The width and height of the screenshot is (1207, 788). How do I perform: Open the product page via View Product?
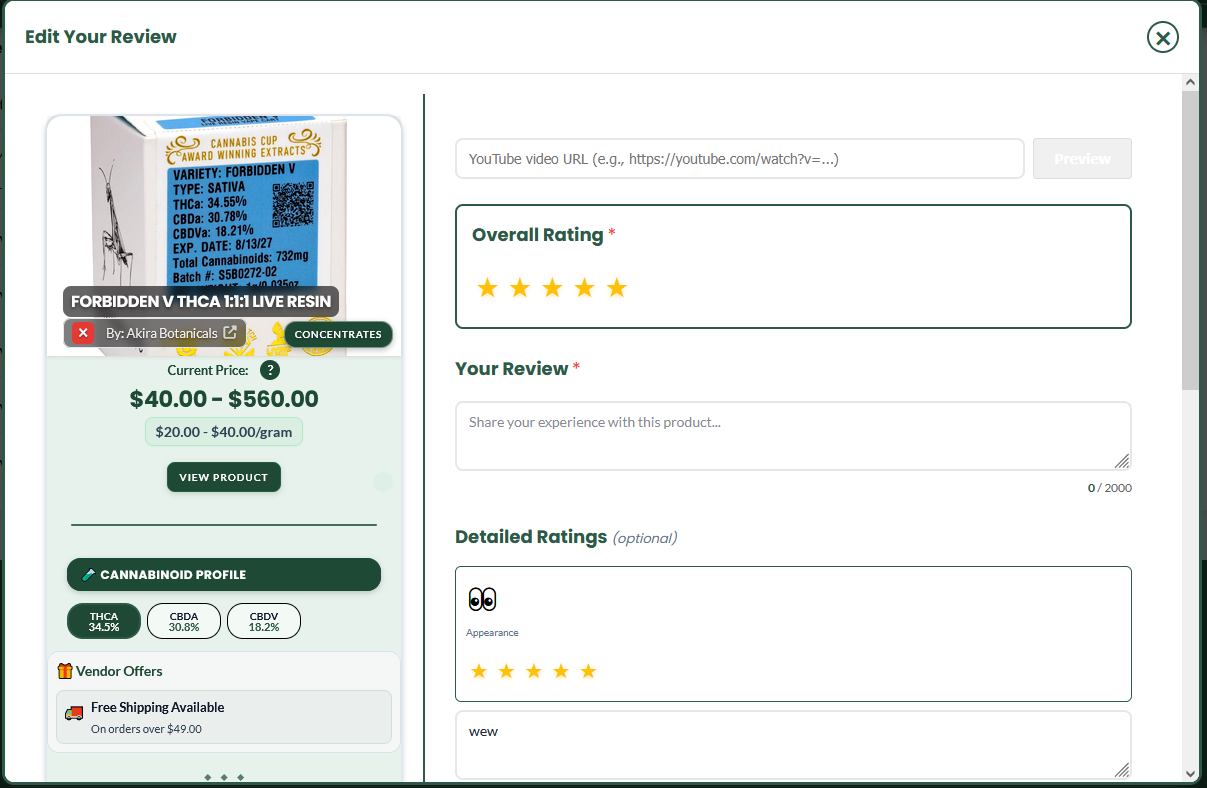(223, 477)
